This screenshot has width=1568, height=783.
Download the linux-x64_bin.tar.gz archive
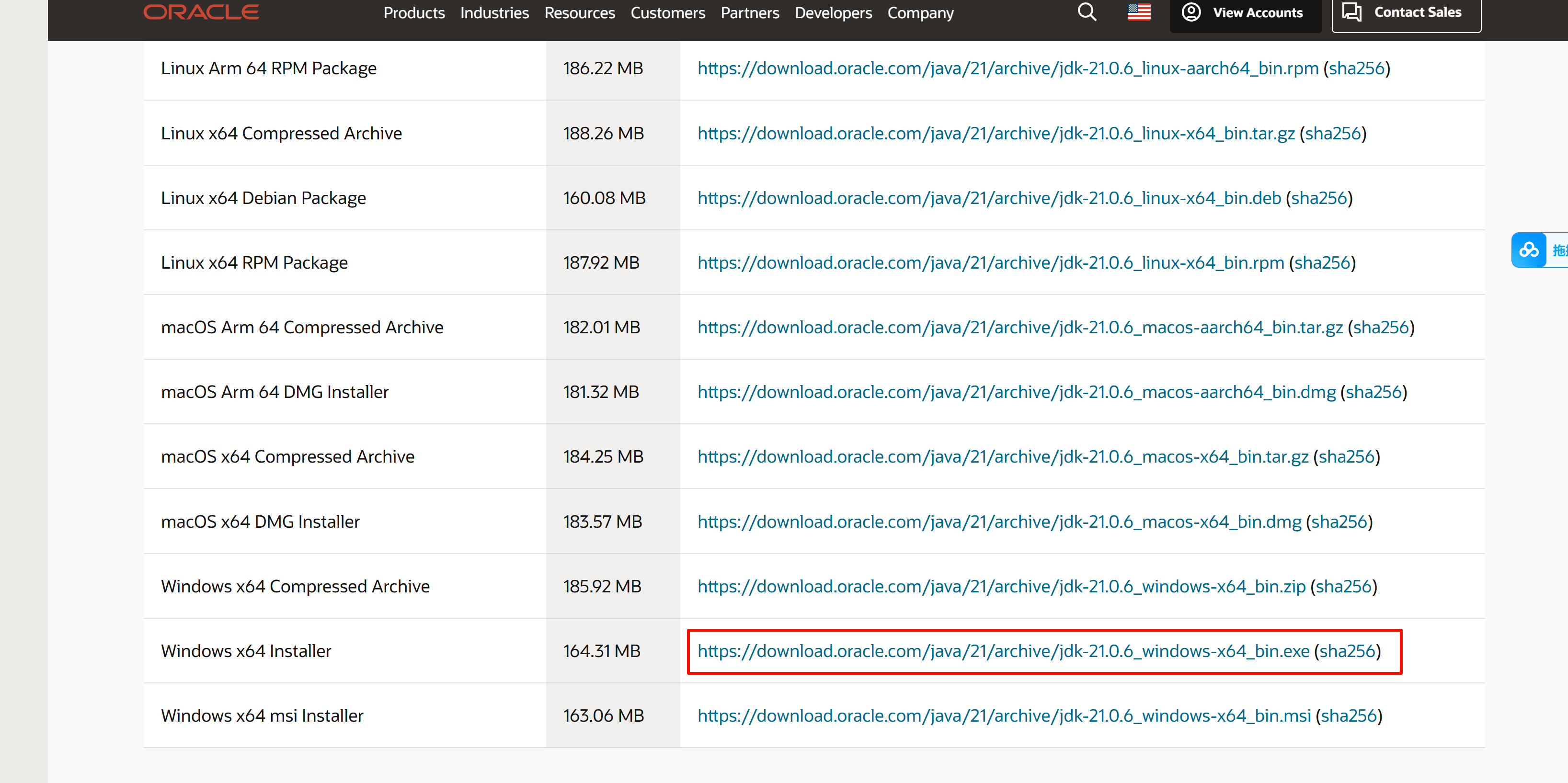click(x=996, y=133)
